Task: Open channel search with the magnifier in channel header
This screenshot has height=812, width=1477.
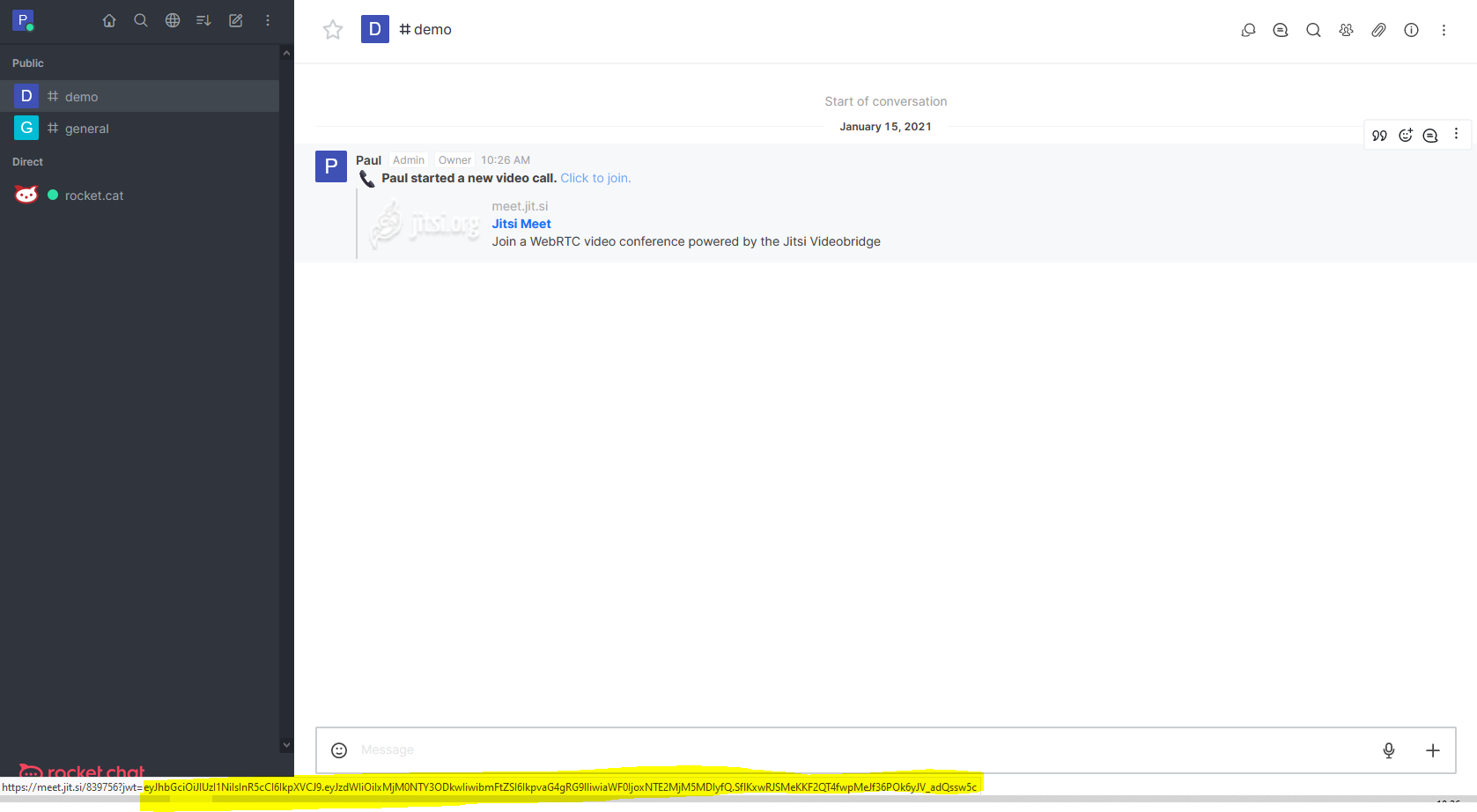Action: (x=1313, y=29)
